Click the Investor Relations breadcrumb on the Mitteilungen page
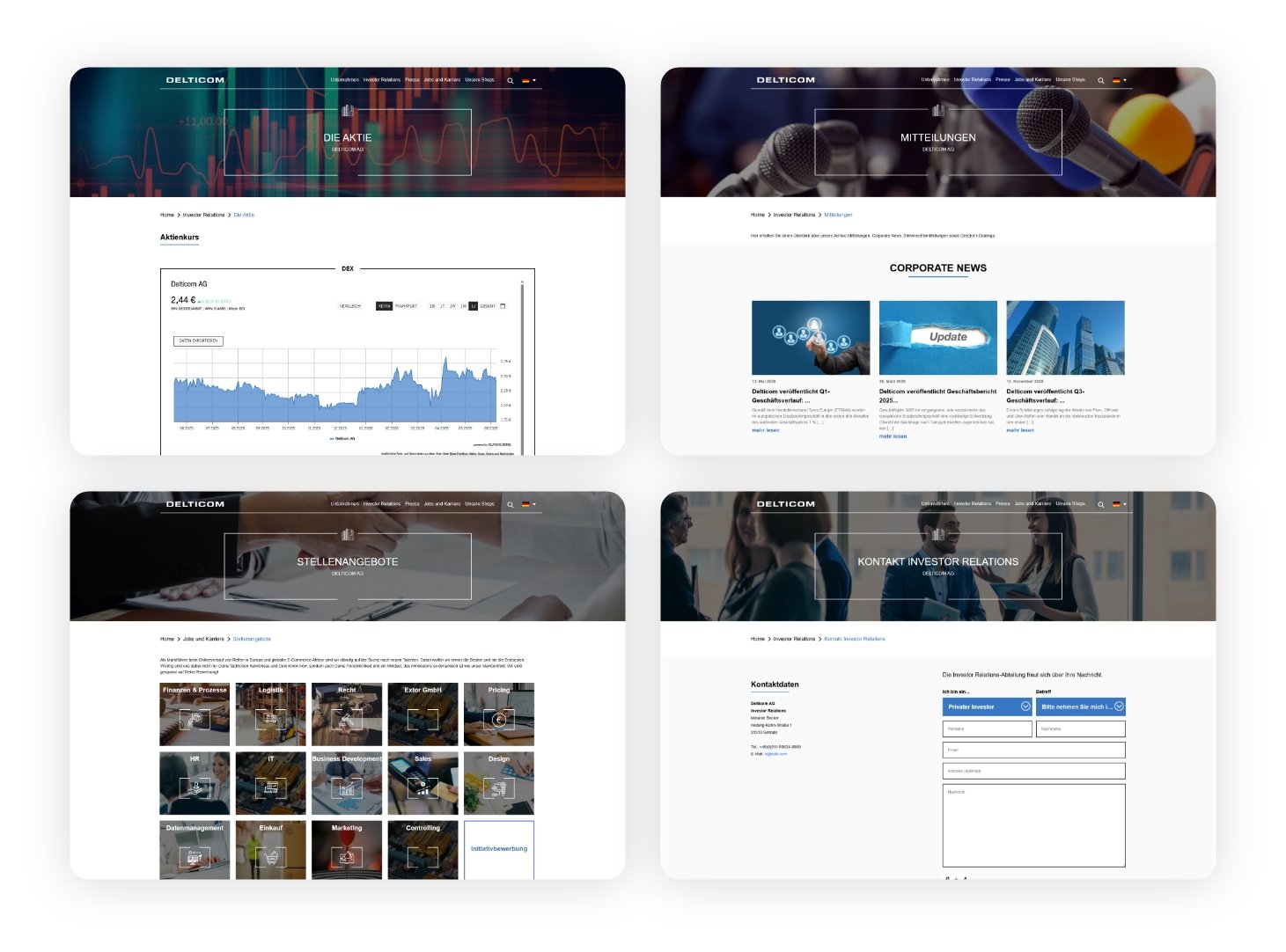 pos(794,215)
